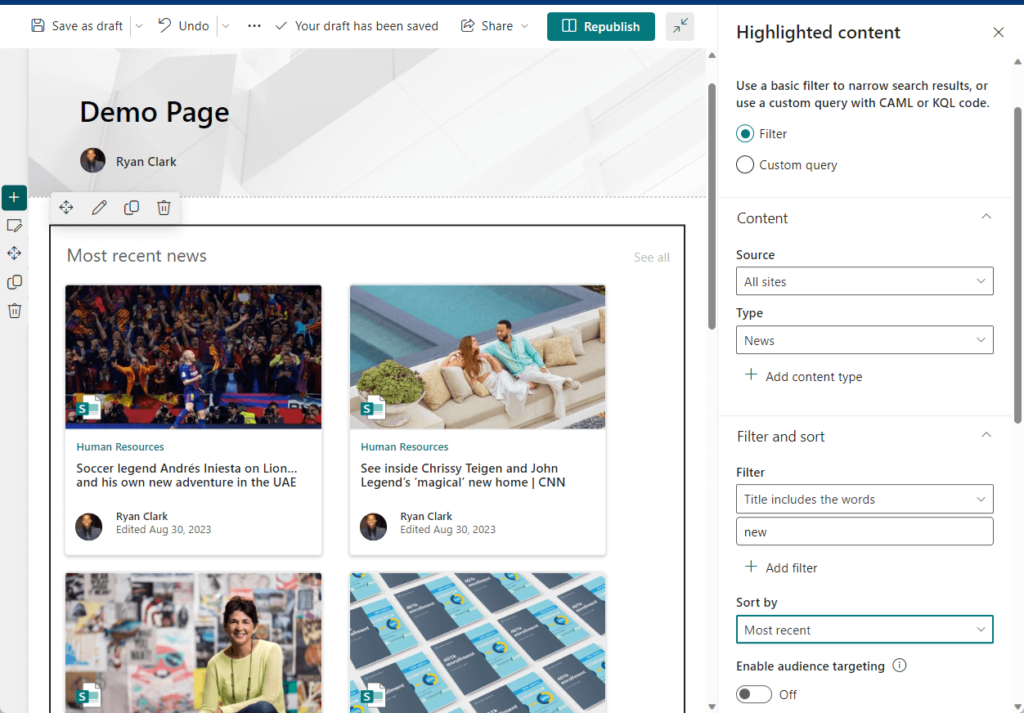
Task: Click the page canvas vertical scrollbar
Action: pos(712,206)
